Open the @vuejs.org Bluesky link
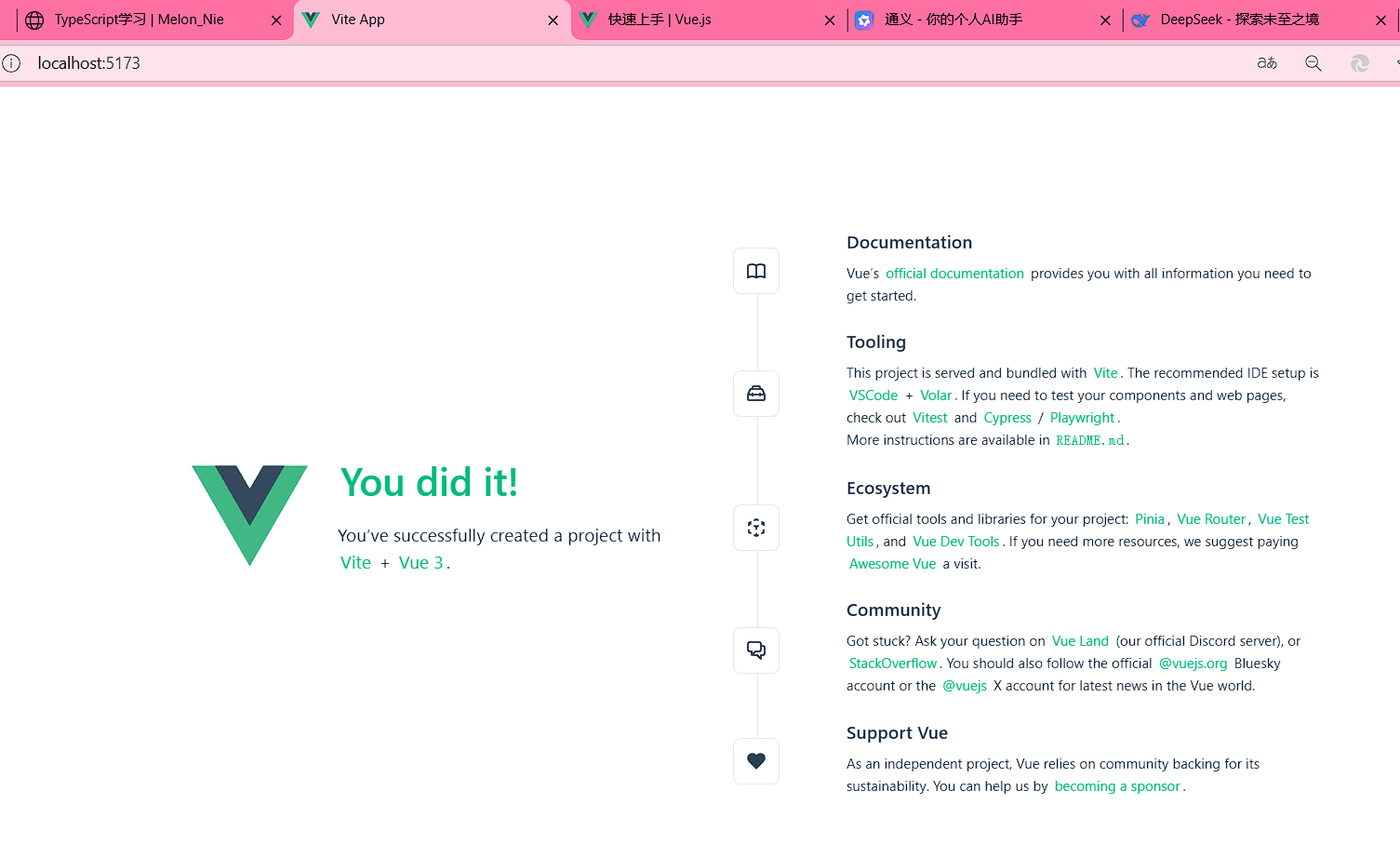The width and height of the screenshot is (1400, 845). coord(1193,664)
